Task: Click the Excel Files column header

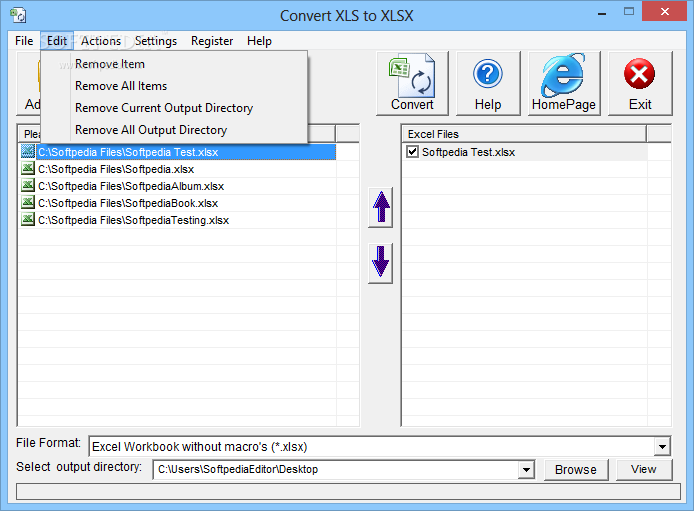Action: coord(524,134)
